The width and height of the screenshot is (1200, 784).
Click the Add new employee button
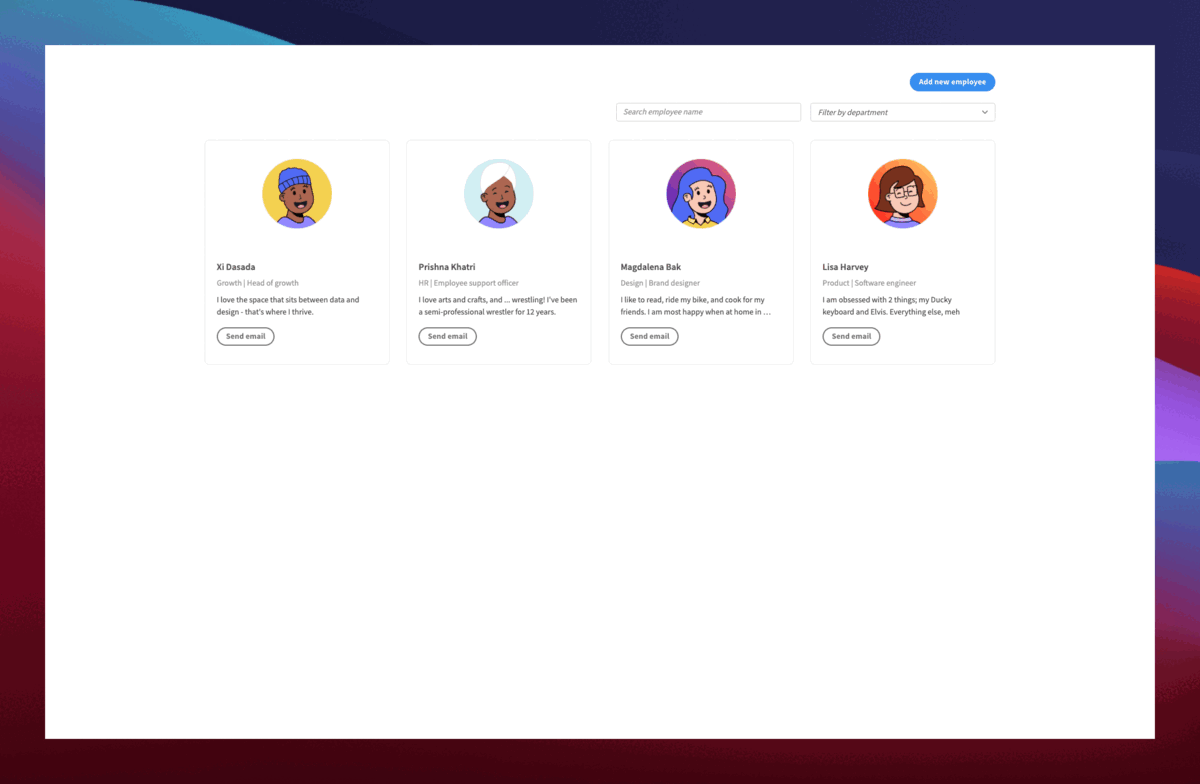click(x=951, y=81)
